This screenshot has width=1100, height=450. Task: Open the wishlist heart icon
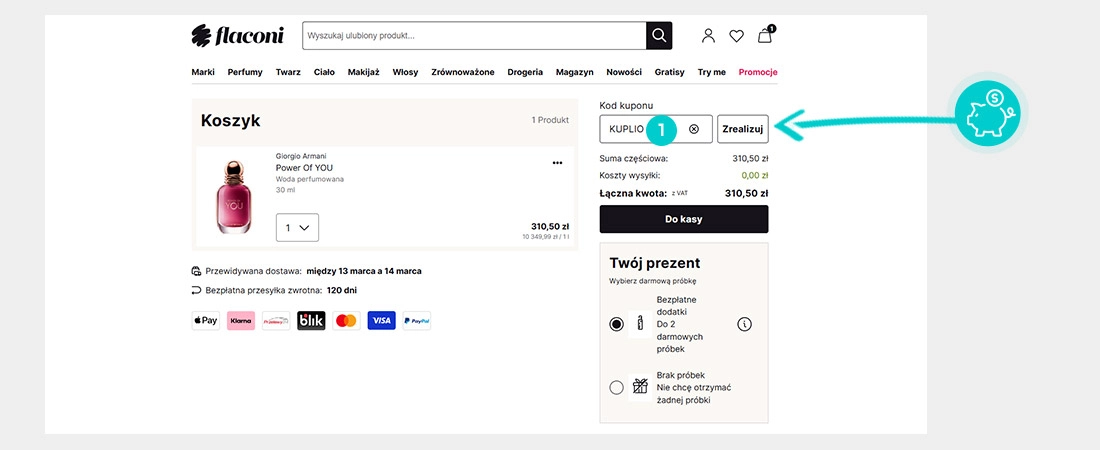736,36
